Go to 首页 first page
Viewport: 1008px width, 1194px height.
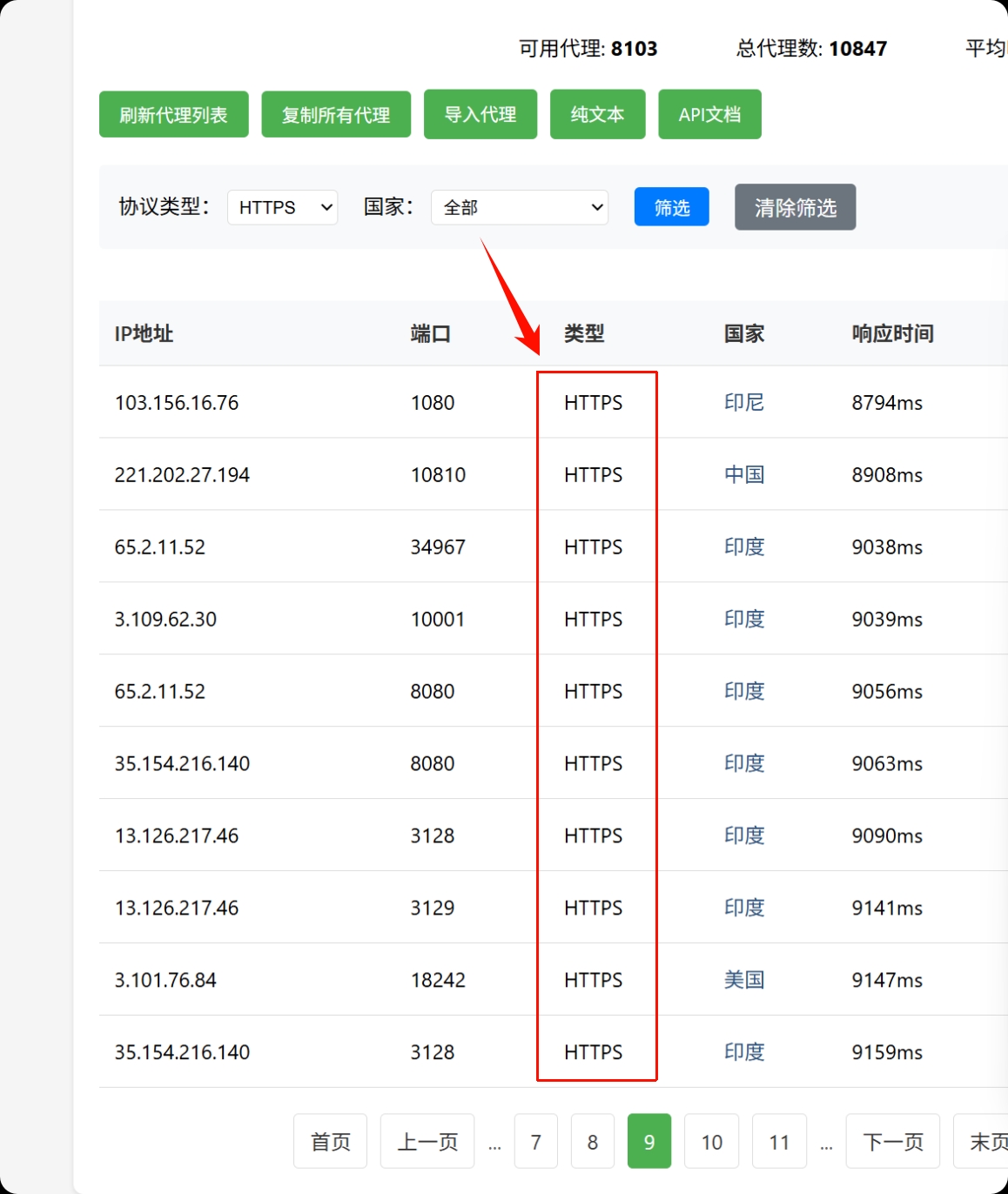tap(331, 1142)
